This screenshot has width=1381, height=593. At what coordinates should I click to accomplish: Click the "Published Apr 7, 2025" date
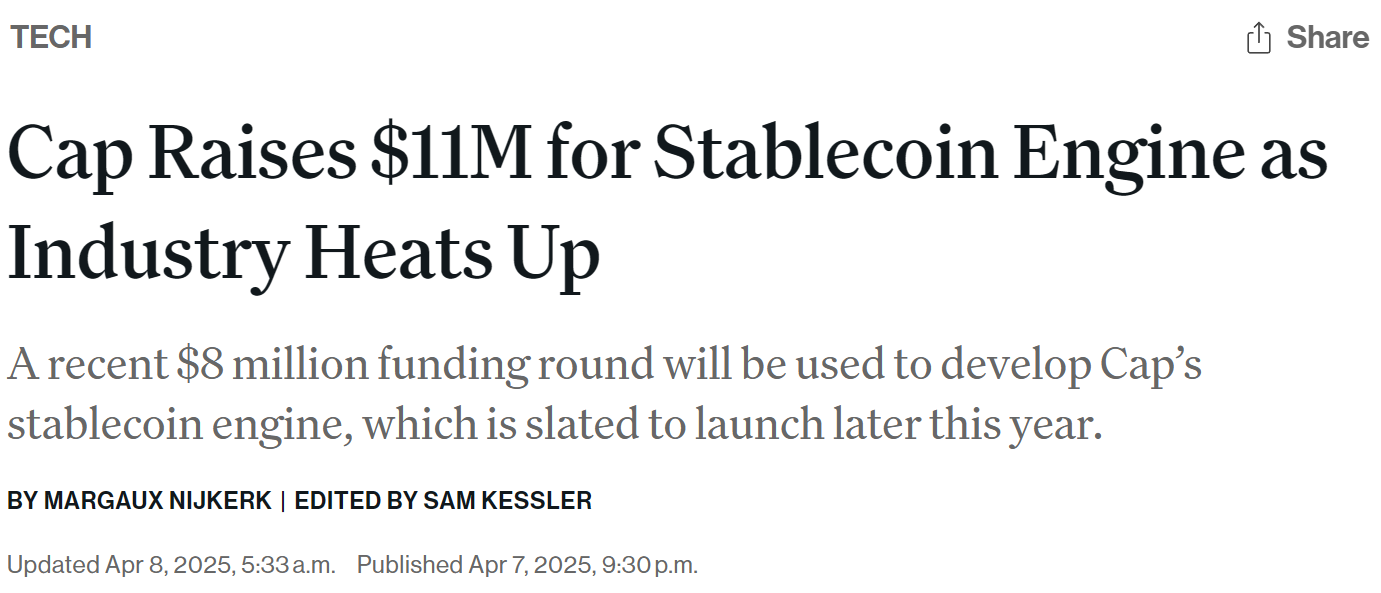(x=474, y=565)
